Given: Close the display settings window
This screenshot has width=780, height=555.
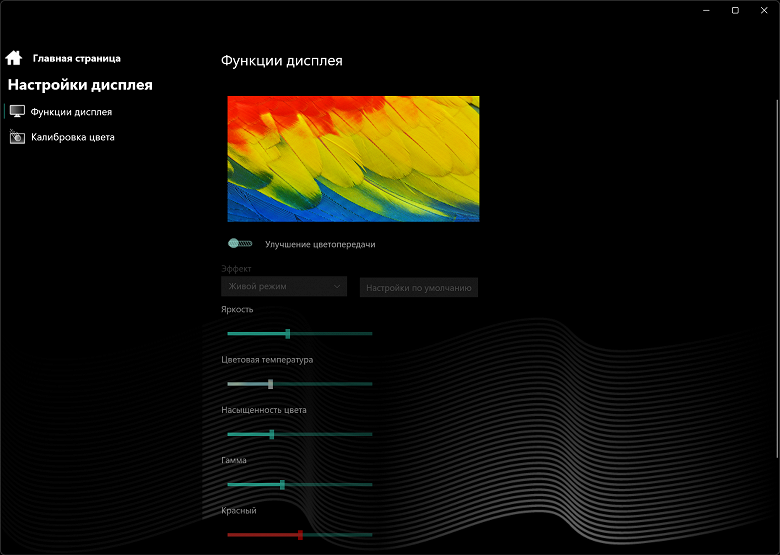Looking at the screenshot, I should [x=766, y=10].
